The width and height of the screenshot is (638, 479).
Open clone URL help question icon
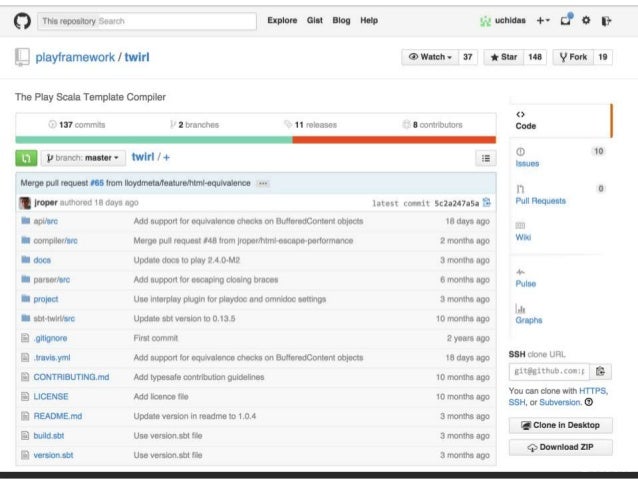pyautogui.click(x=589, y=402)
